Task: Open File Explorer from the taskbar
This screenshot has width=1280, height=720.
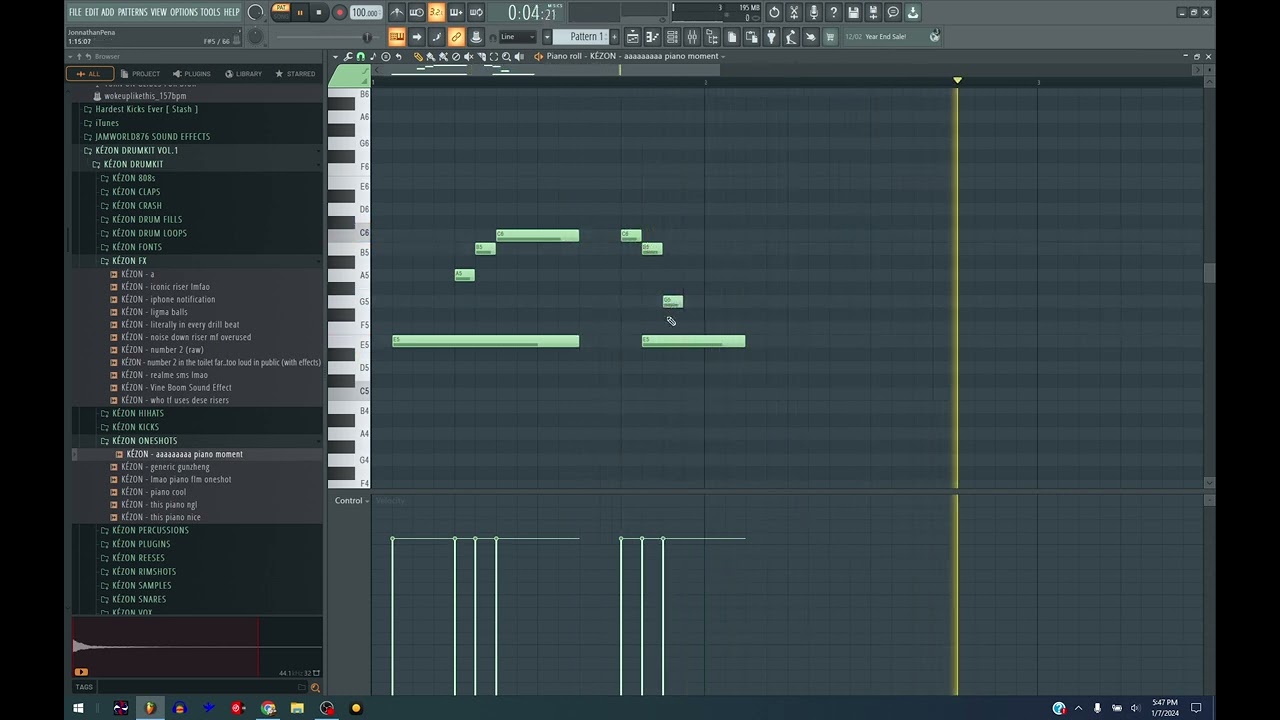Action: pyautogui.click(x=297, y=708)
